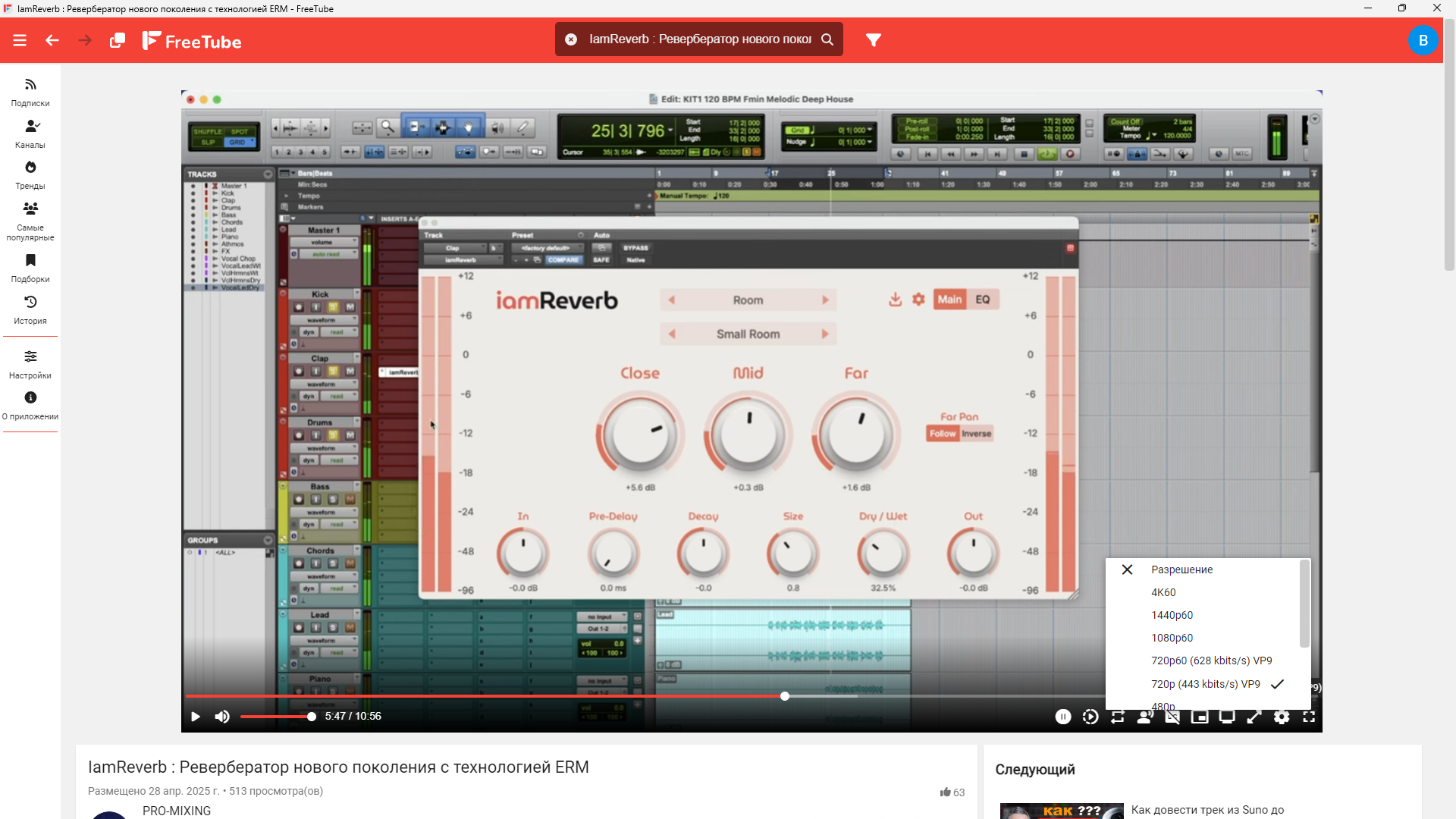Toggle the captions button in the player
The height and width of the screenshot is (819, 1456).
coord(1172,717)
